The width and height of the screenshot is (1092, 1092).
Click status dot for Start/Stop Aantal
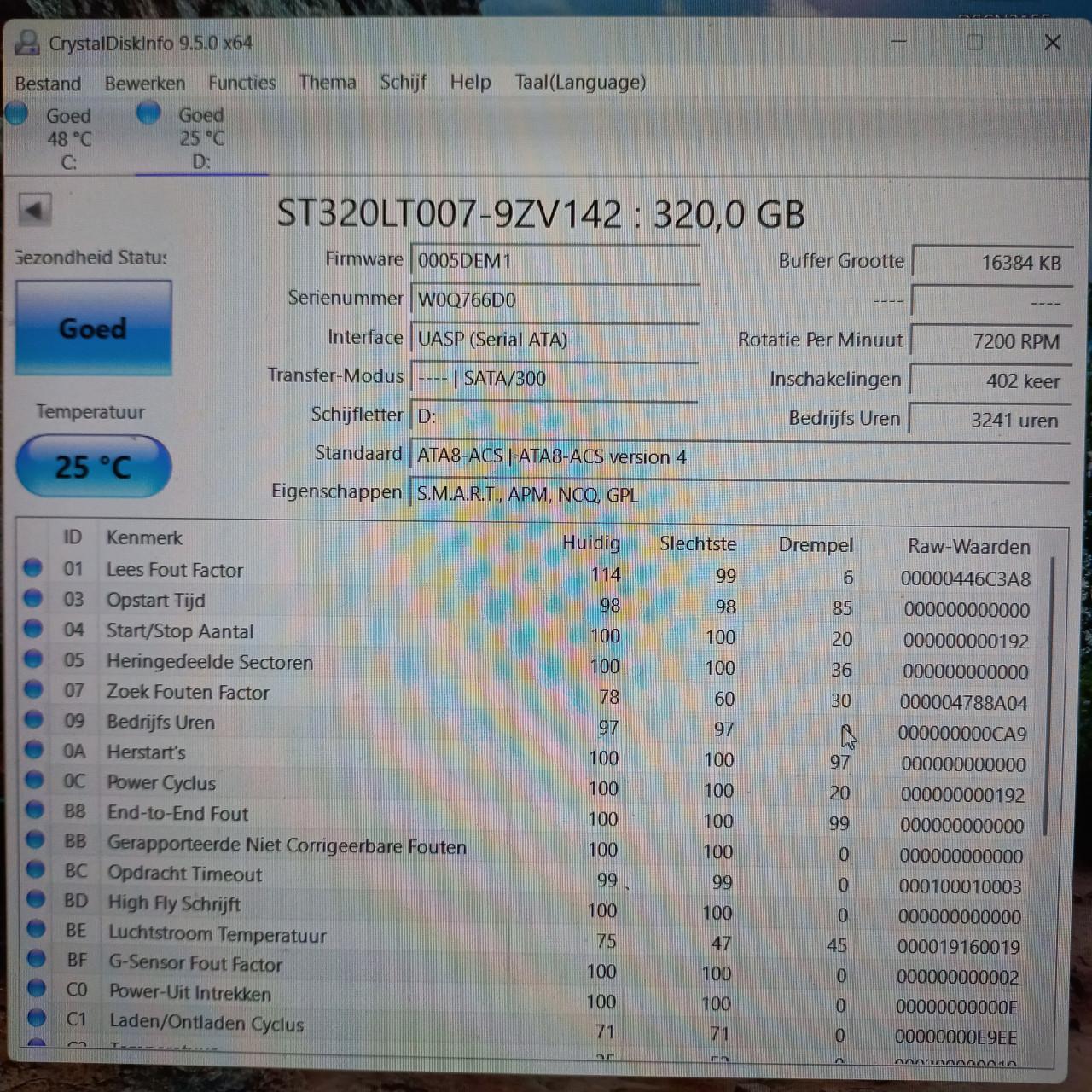point(32,630)
